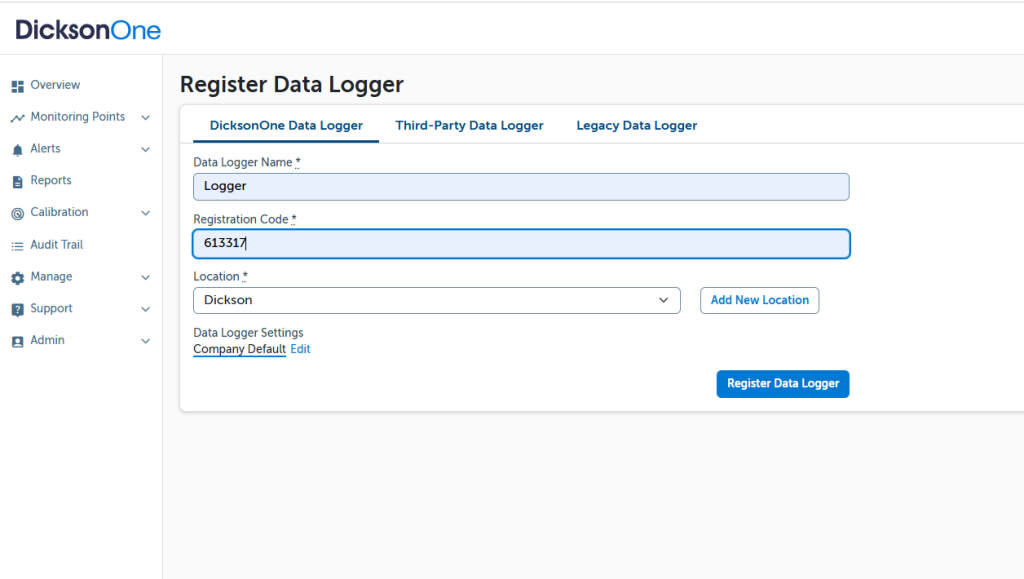Click the Reports document icon

point(17,181)
